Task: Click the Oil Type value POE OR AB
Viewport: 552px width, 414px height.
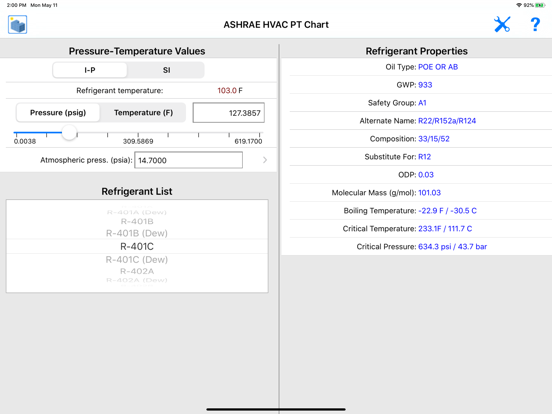Action: pos(438,67)
